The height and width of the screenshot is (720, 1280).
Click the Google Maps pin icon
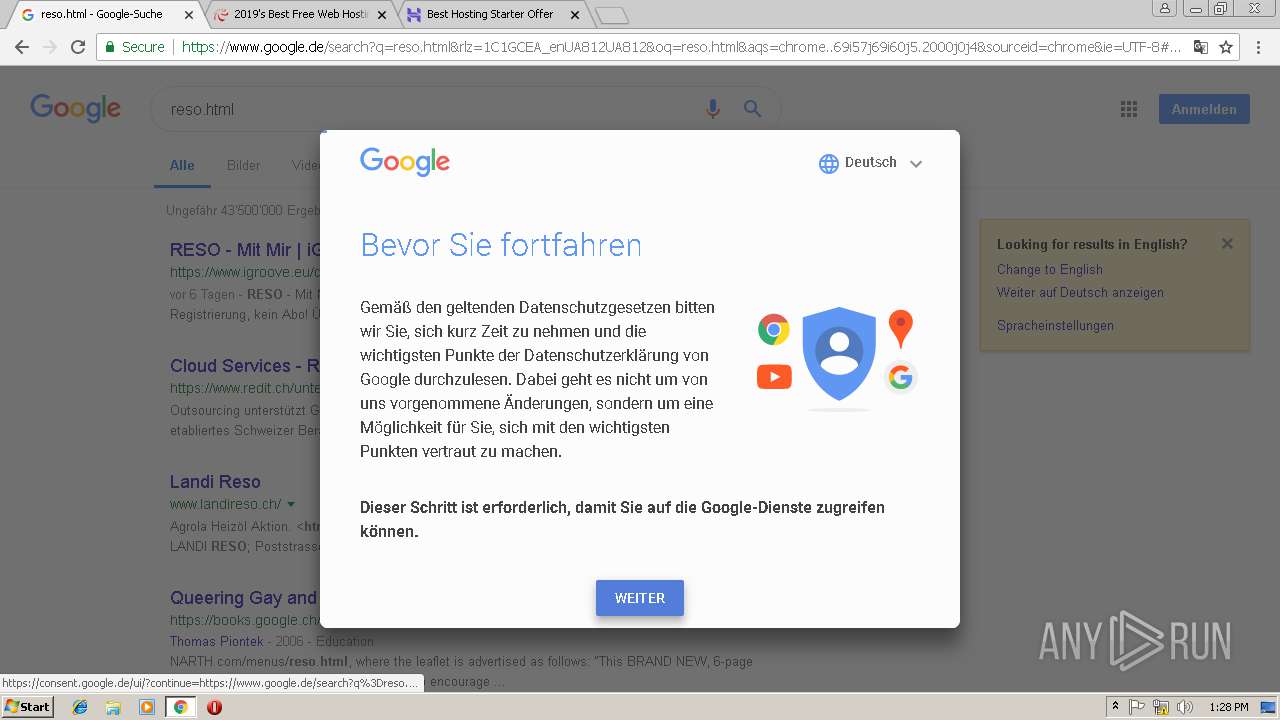coord(901,329)
